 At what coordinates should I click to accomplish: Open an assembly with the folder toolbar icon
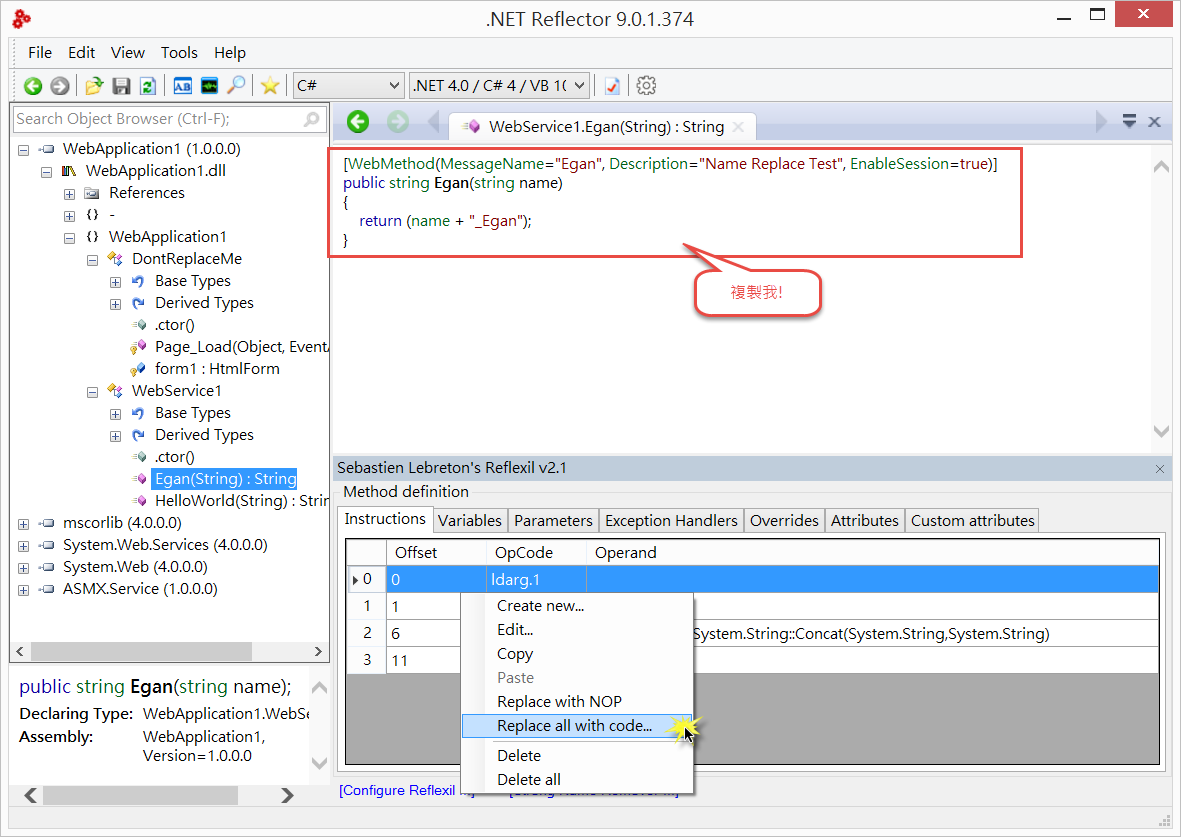click(93, 85)
